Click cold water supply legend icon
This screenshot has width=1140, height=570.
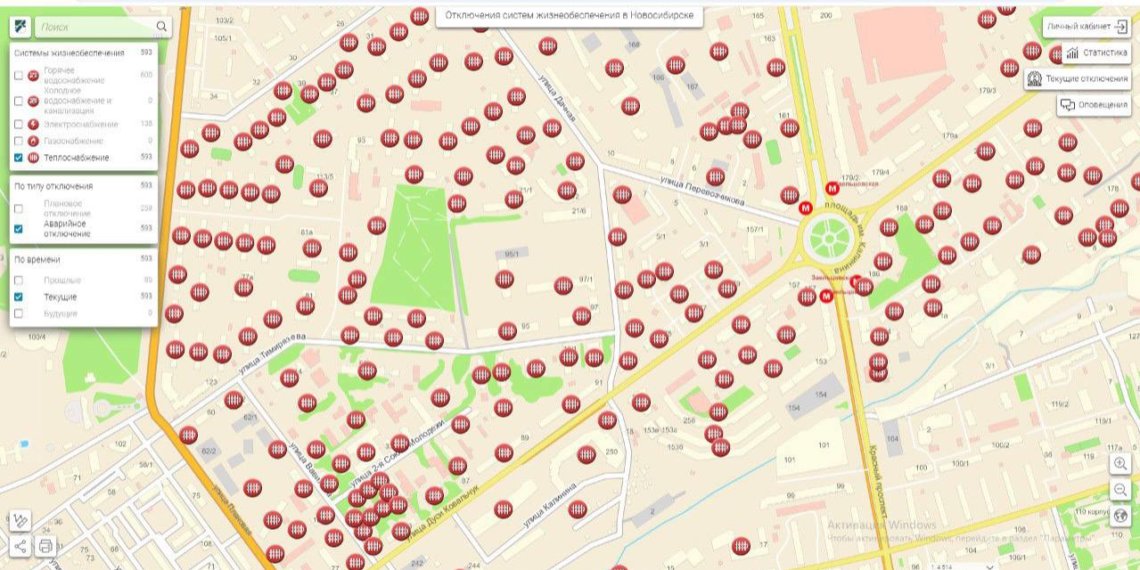[x=33, y=101]
